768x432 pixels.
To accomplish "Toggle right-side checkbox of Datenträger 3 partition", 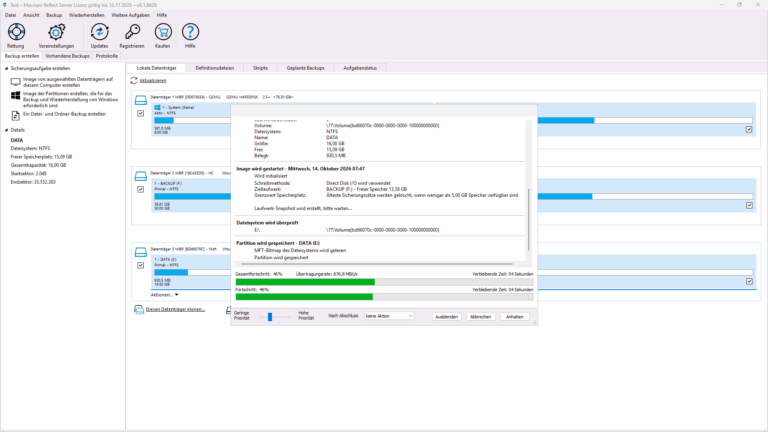I will [x=749, y=281].
